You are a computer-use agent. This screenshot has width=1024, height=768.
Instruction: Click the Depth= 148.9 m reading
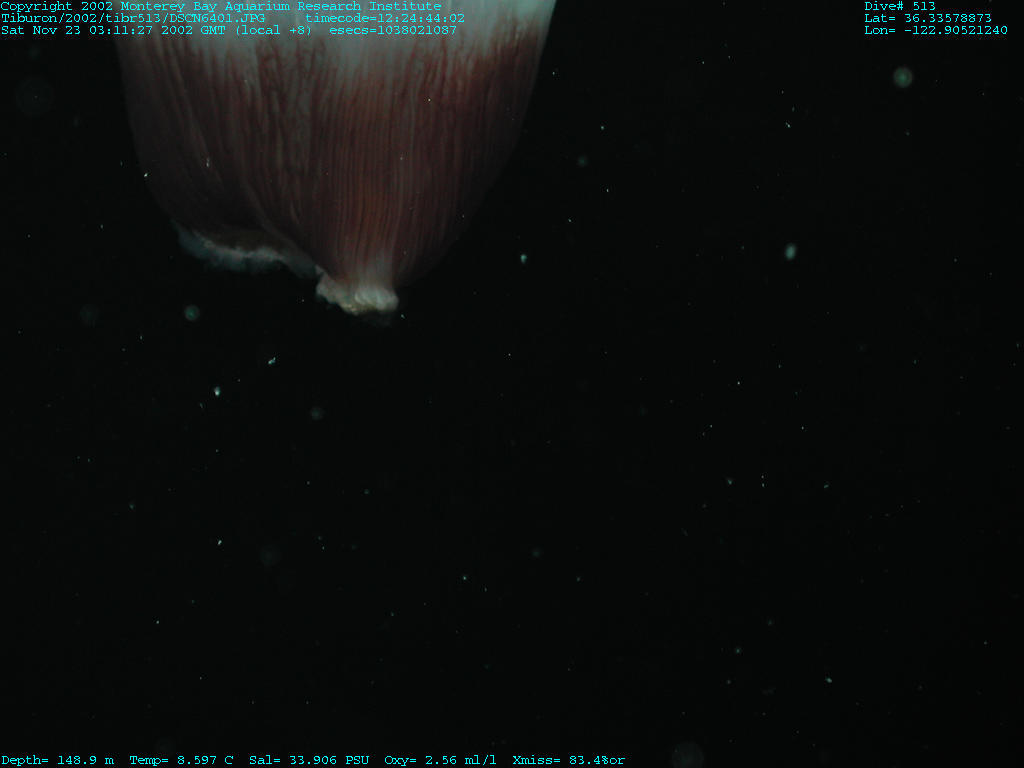pyautogui.click(x=57, y=760)
